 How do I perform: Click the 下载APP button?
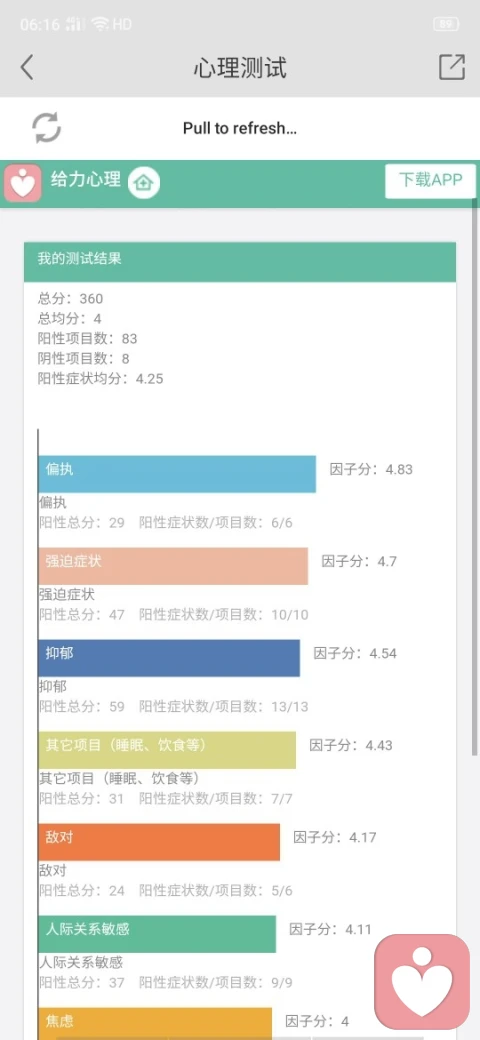(430, 180)
